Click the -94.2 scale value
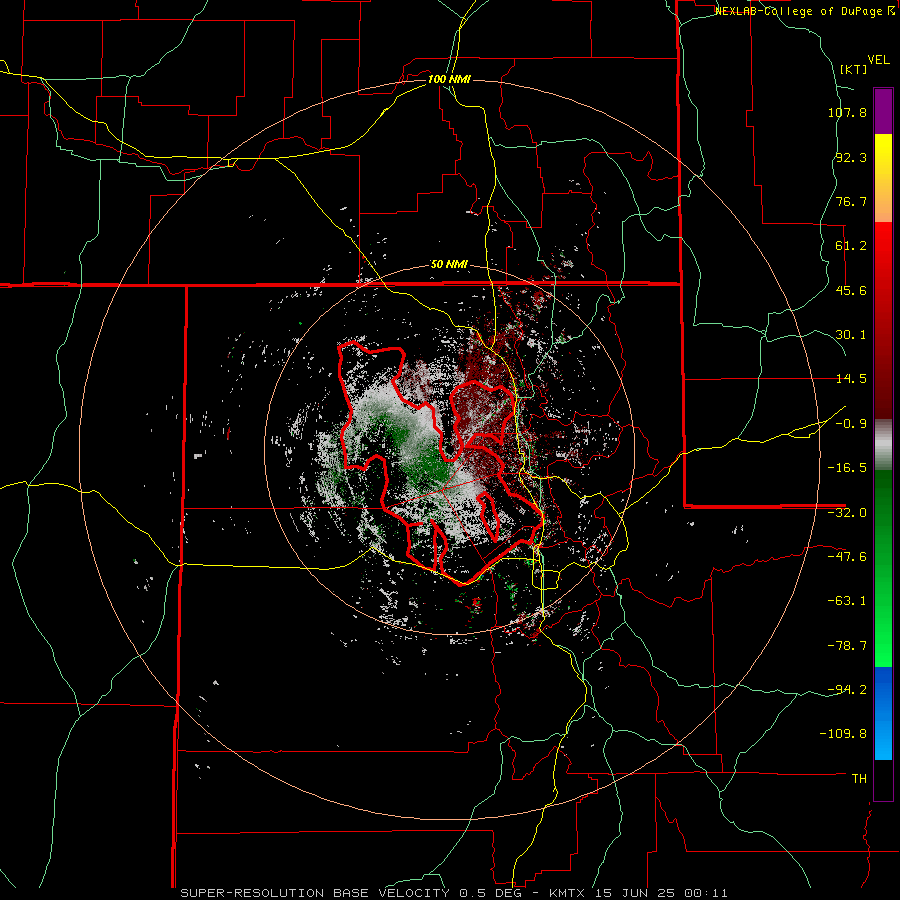The width and height of the screenshot is (900, 900). (x=847, y=689)
